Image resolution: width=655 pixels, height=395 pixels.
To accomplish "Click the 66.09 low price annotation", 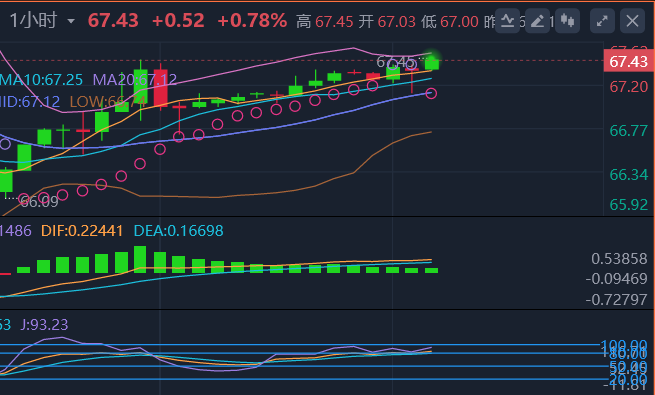I will coord(39,202).
